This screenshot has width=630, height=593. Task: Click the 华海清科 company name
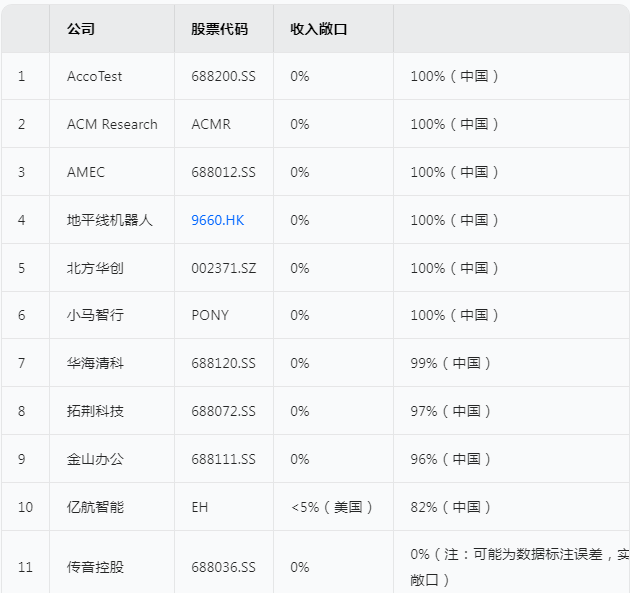tap(96, 363)
